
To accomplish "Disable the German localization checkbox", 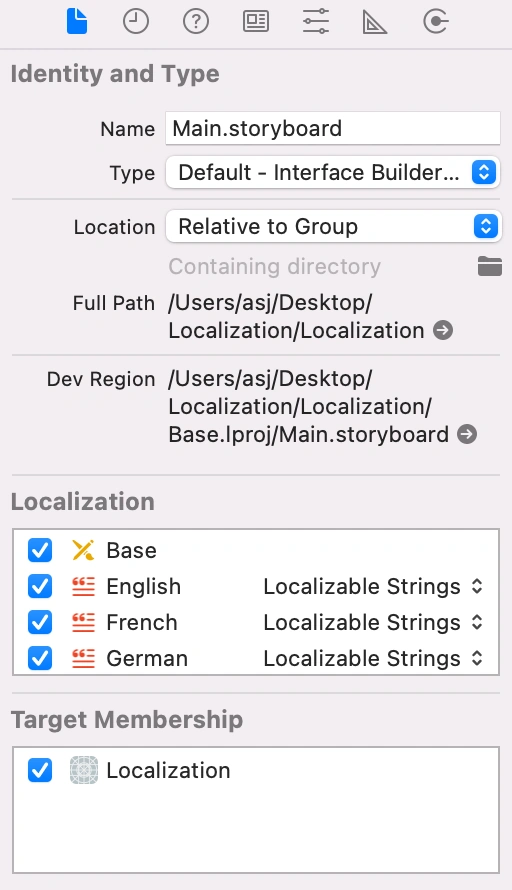I will (40, 658).
